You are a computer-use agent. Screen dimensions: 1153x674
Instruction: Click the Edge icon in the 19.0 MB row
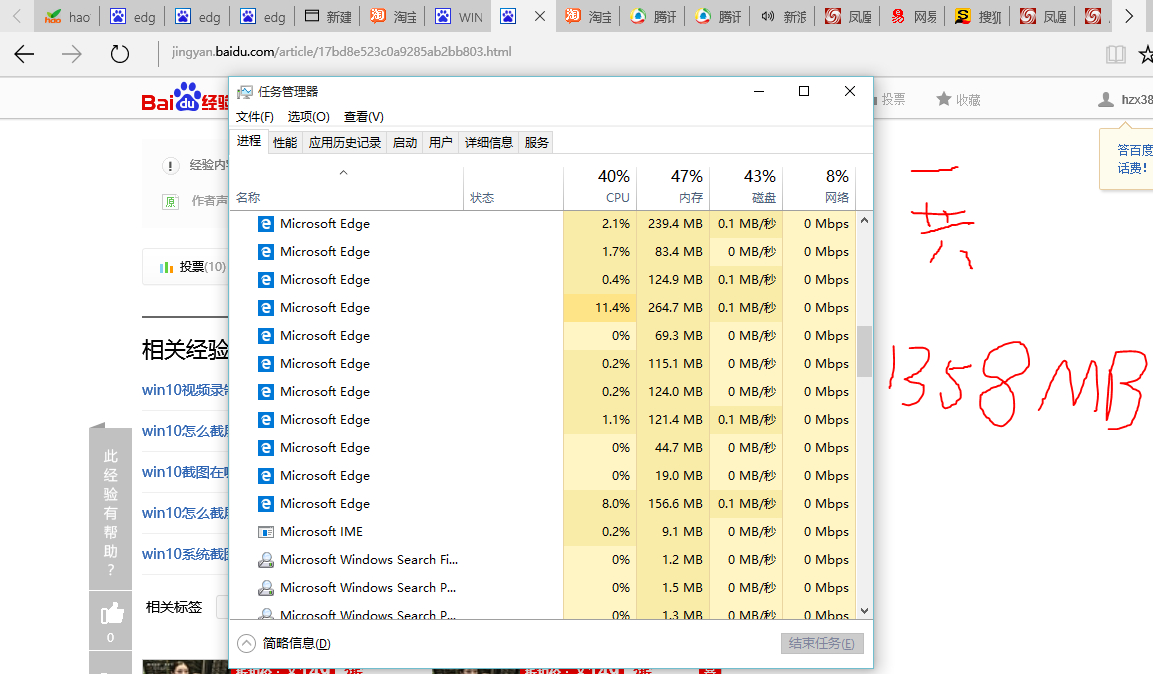pos(265,476)
